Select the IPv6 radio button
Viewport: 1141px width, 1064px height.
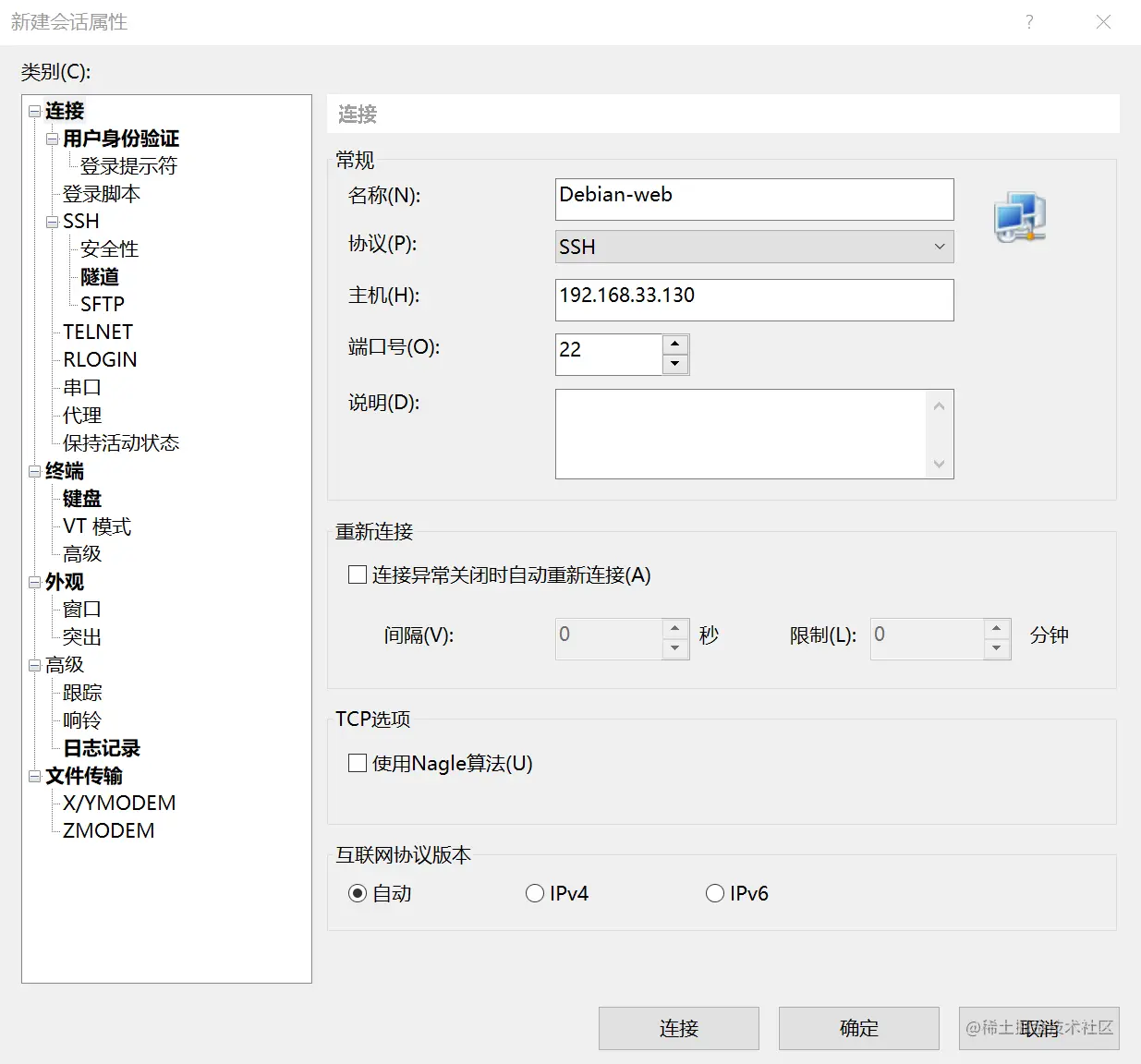coord(714,893)
